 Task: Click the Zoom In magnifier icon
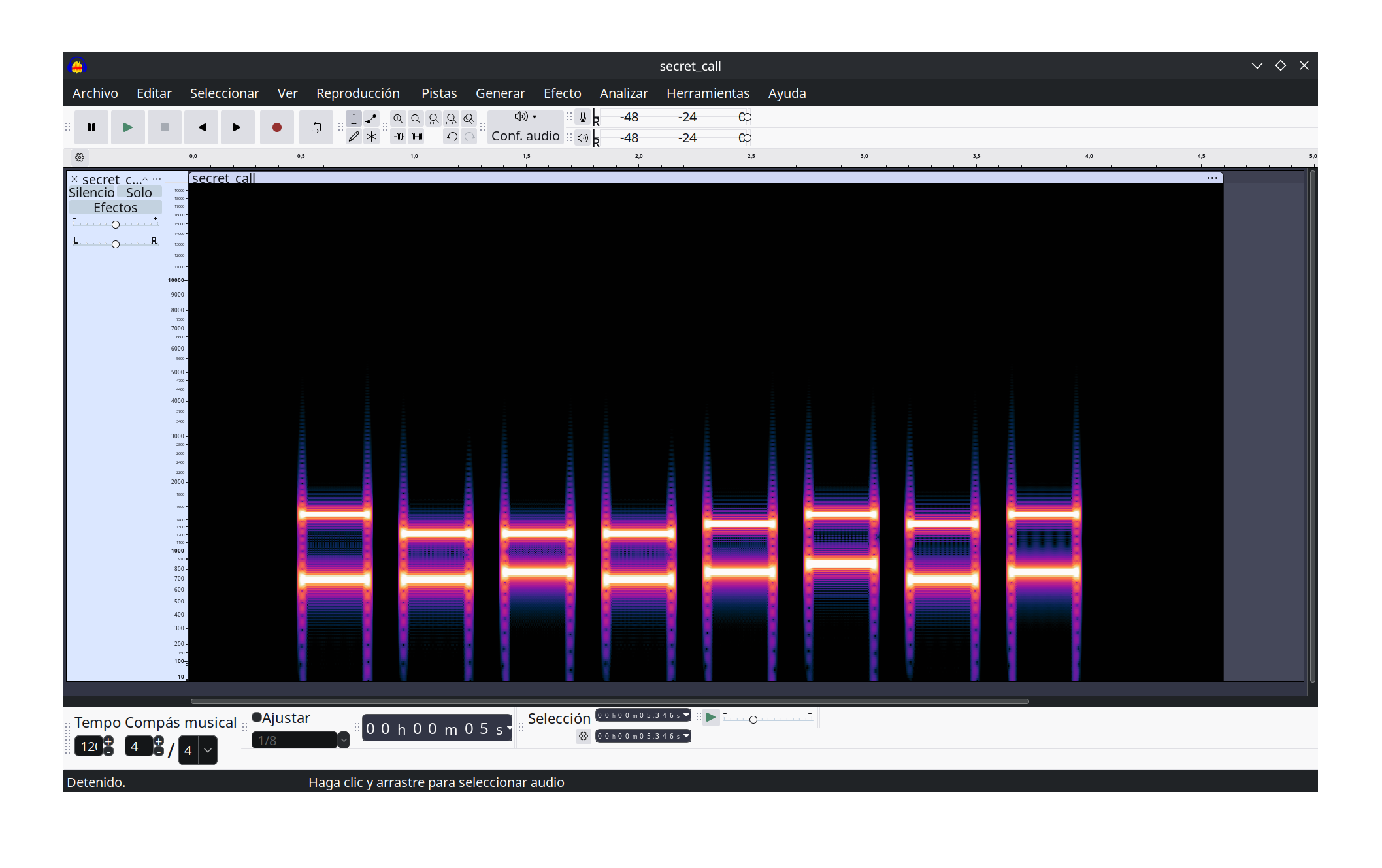click(398, 119)
